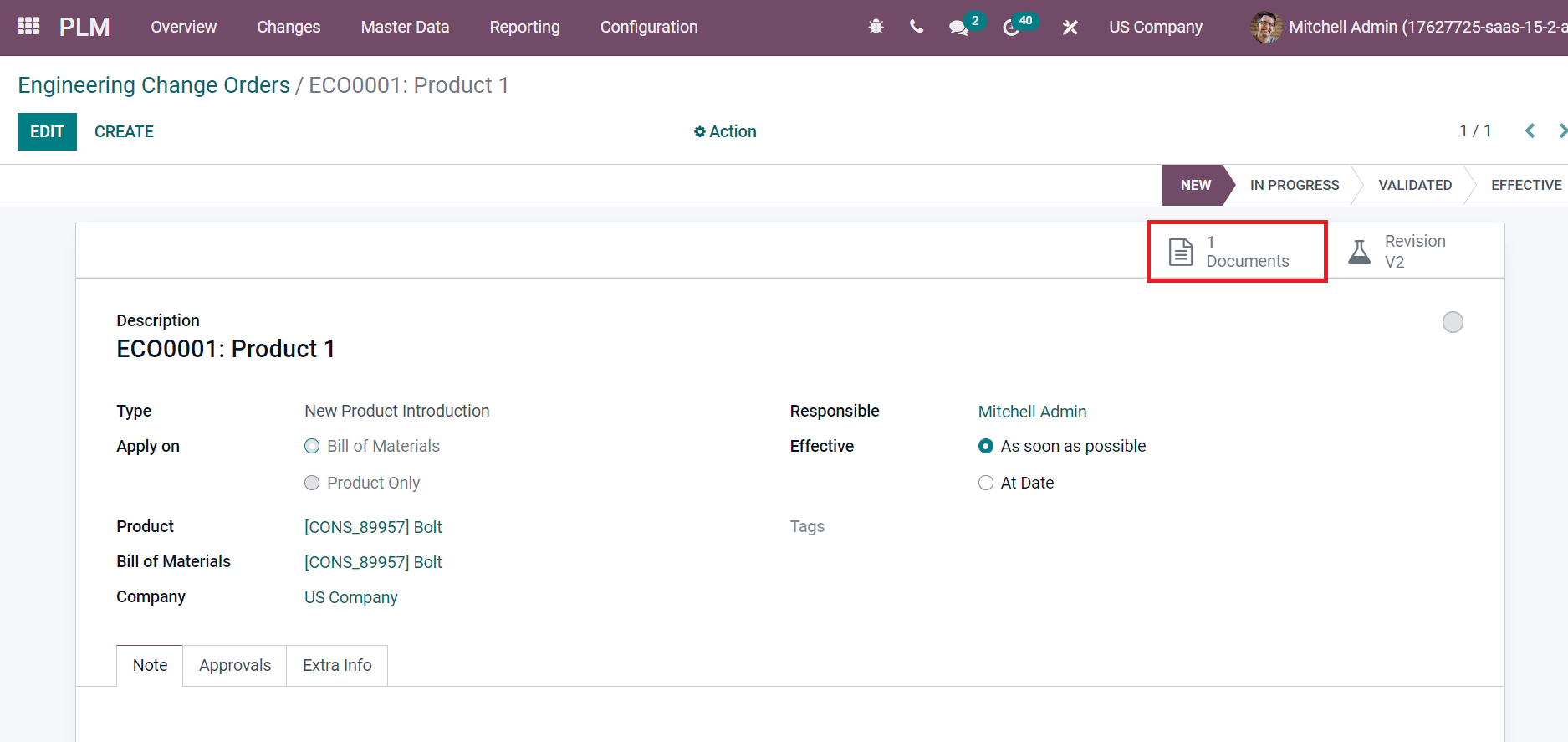Open the Configuration menu

click(649, 27)
